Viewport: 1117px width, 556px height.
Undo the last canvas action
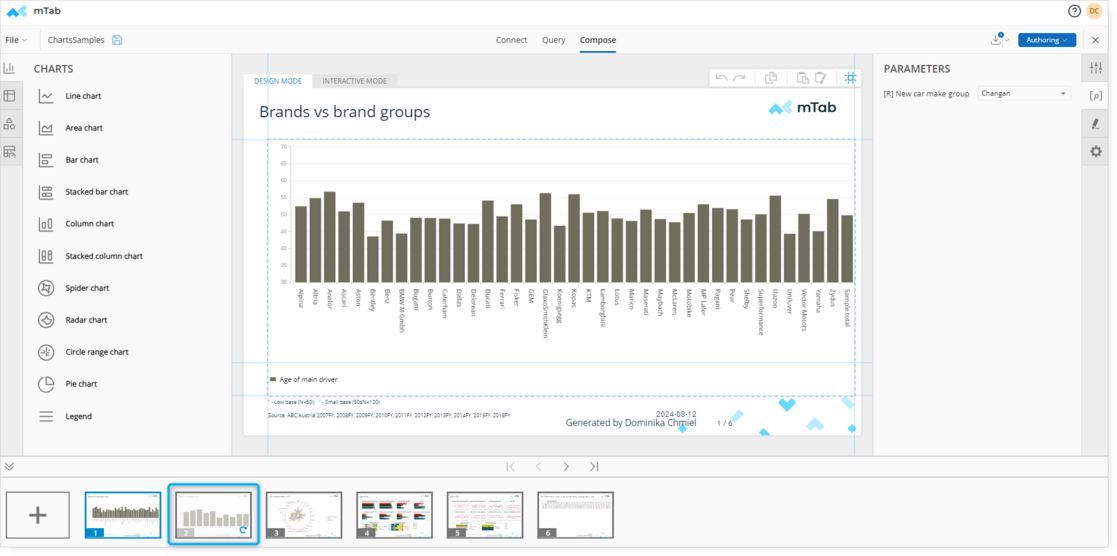[721, 78]
